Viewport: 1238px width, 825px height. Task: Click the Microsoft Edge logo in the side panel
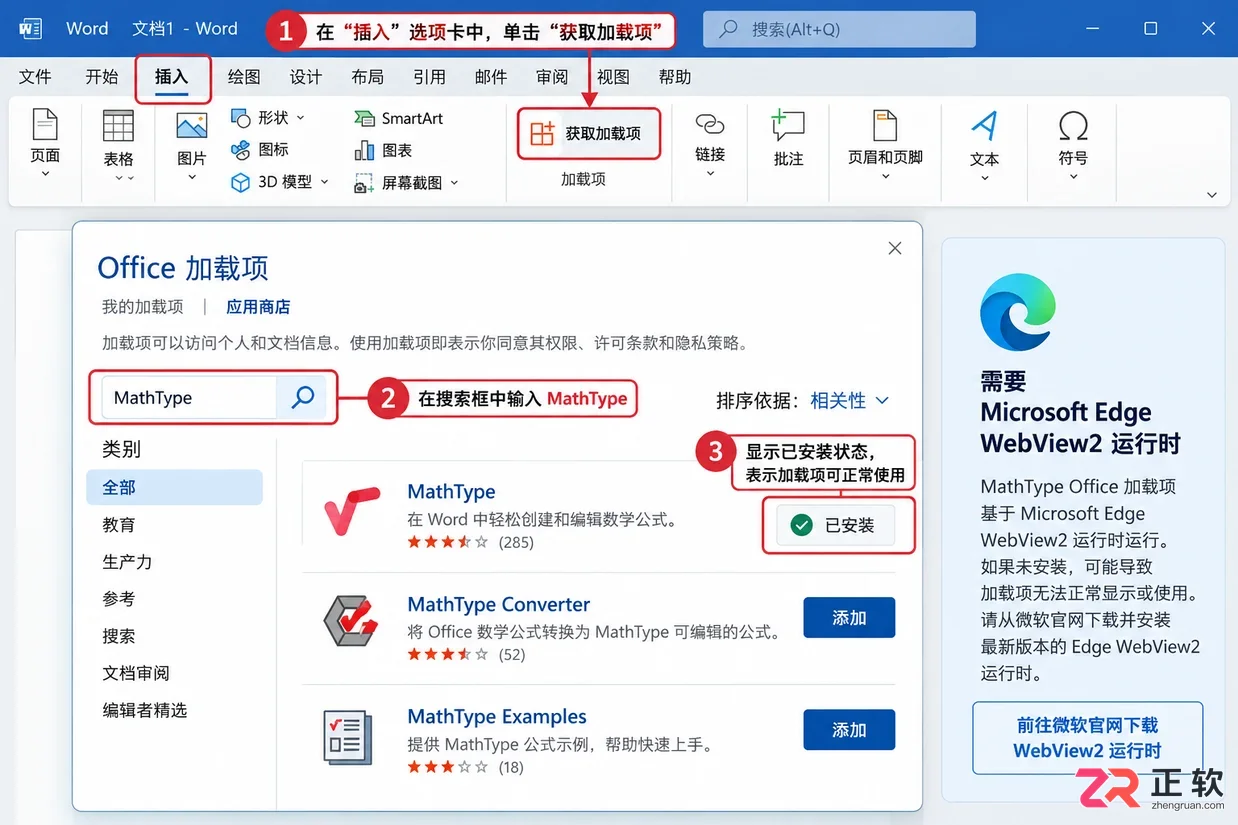pos(1018,310)
